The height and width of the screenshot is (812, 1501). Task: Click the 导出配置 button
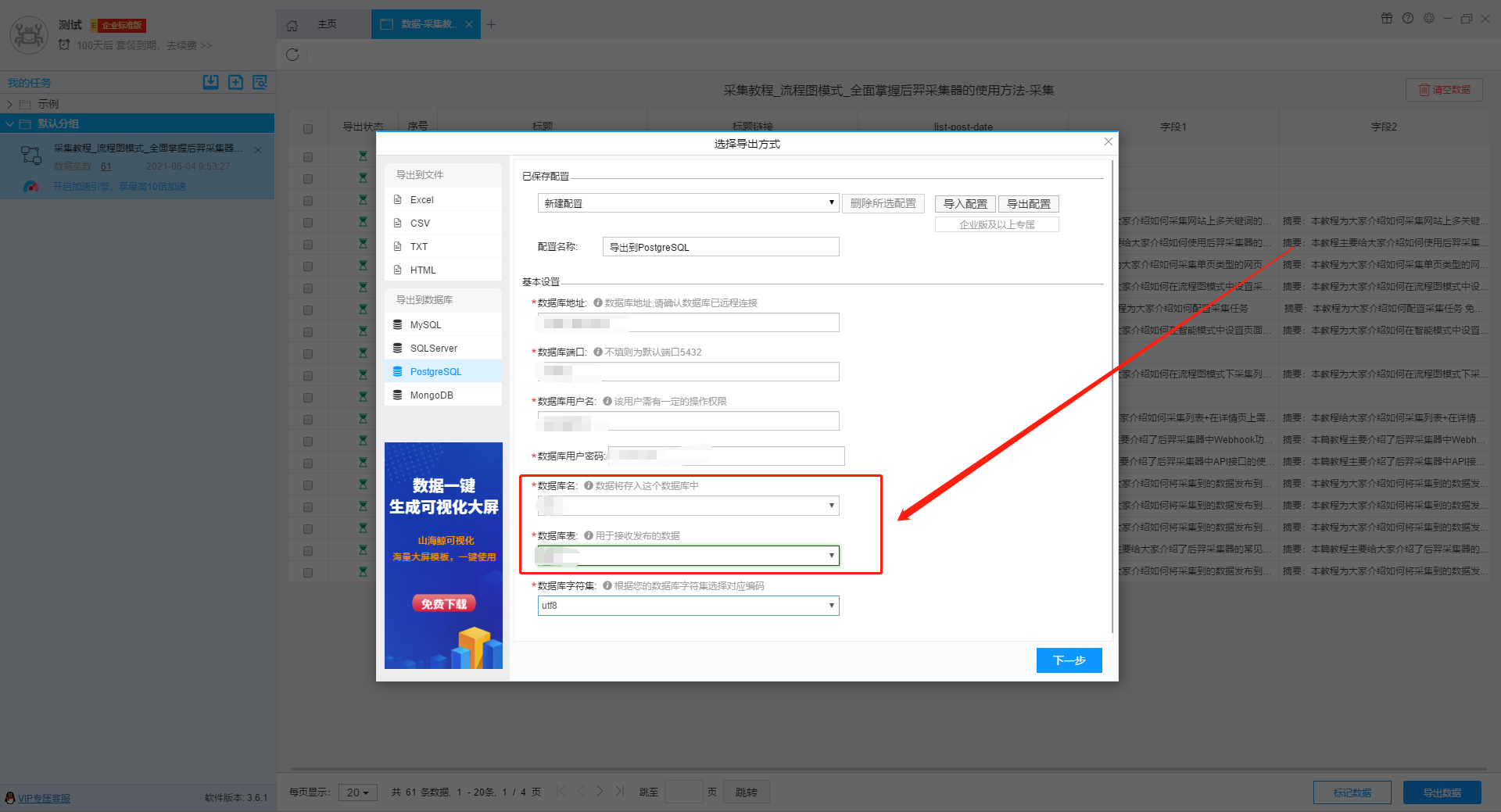(x=1029, y=204)
